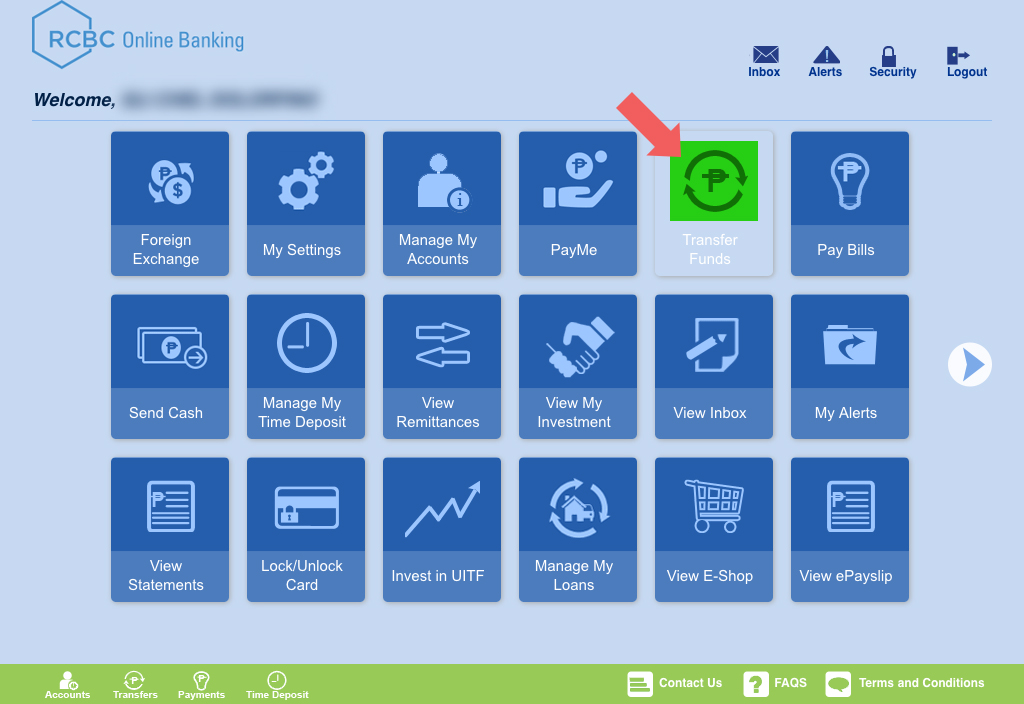Screen dimensions: 1024x704
Task: Open the Pay Bills lightbulb tile
Action: 850,204
